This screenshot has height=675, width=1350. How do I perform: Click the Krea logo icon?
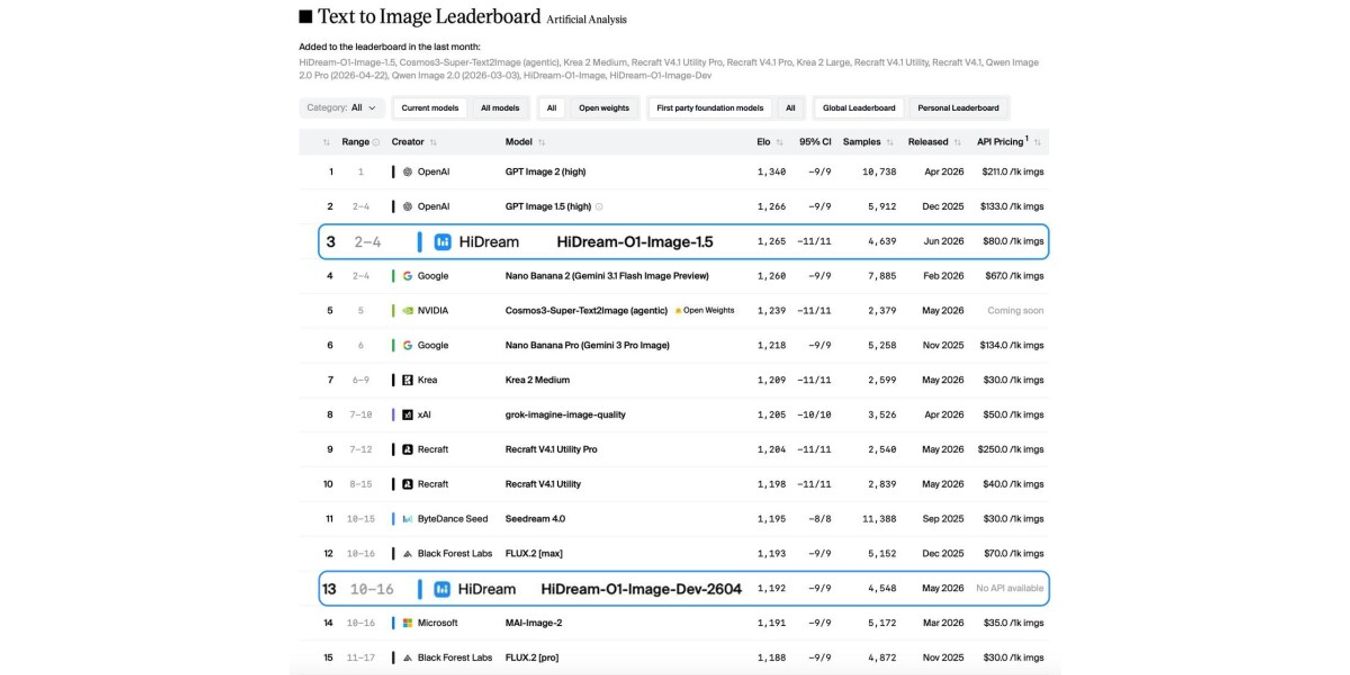407,380
